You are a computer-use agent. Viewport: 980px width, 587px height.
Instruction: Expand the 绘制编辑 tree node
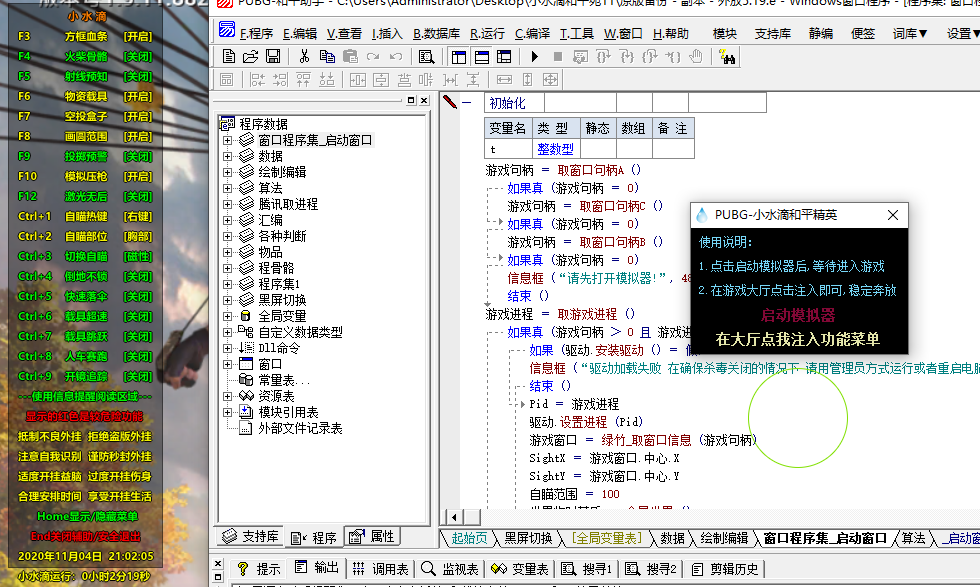[227, 172]
